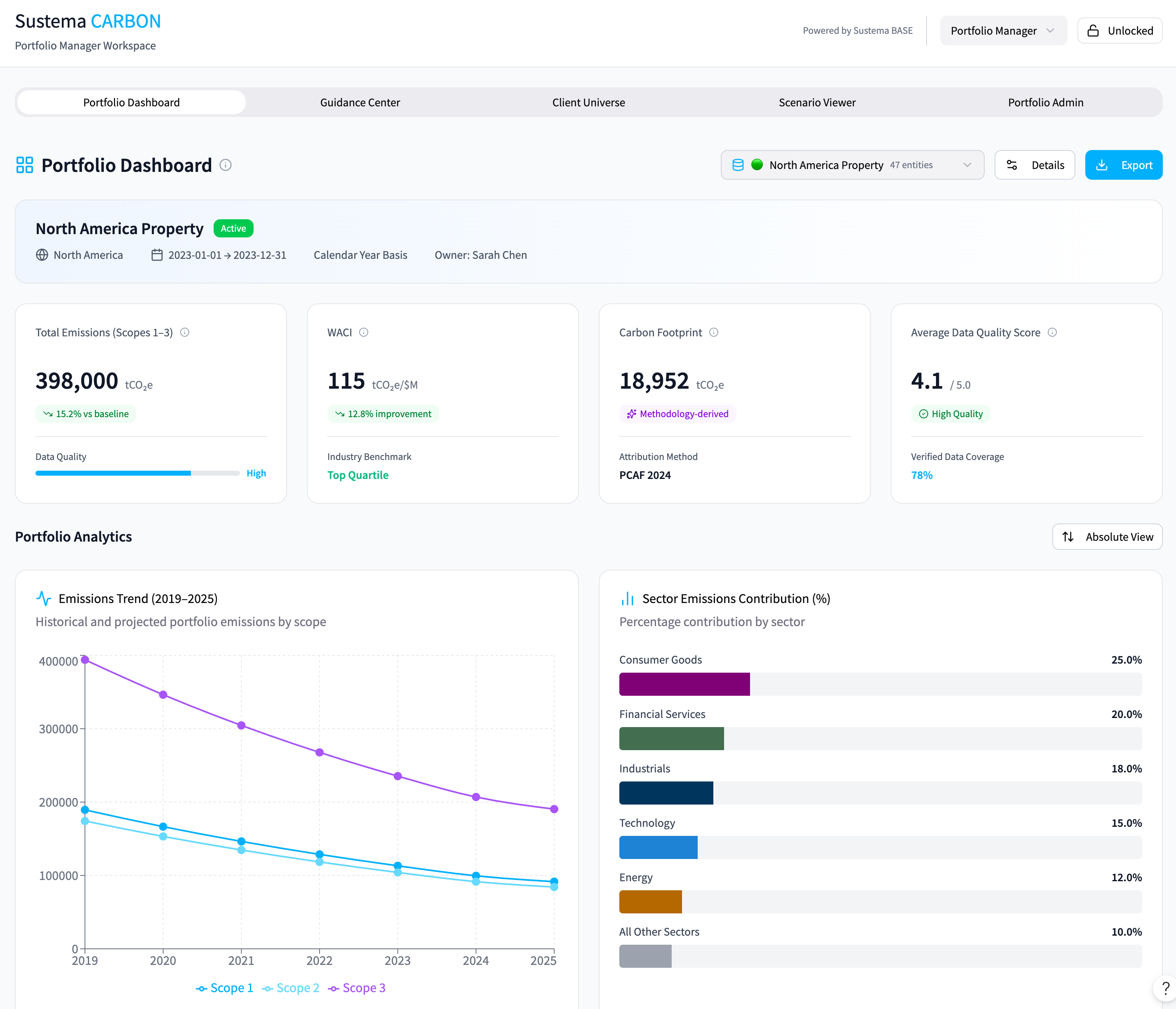Screen dimensions: 1176x1009
Task: Click the check icon in High Quality badge
Action: [923, 414]
